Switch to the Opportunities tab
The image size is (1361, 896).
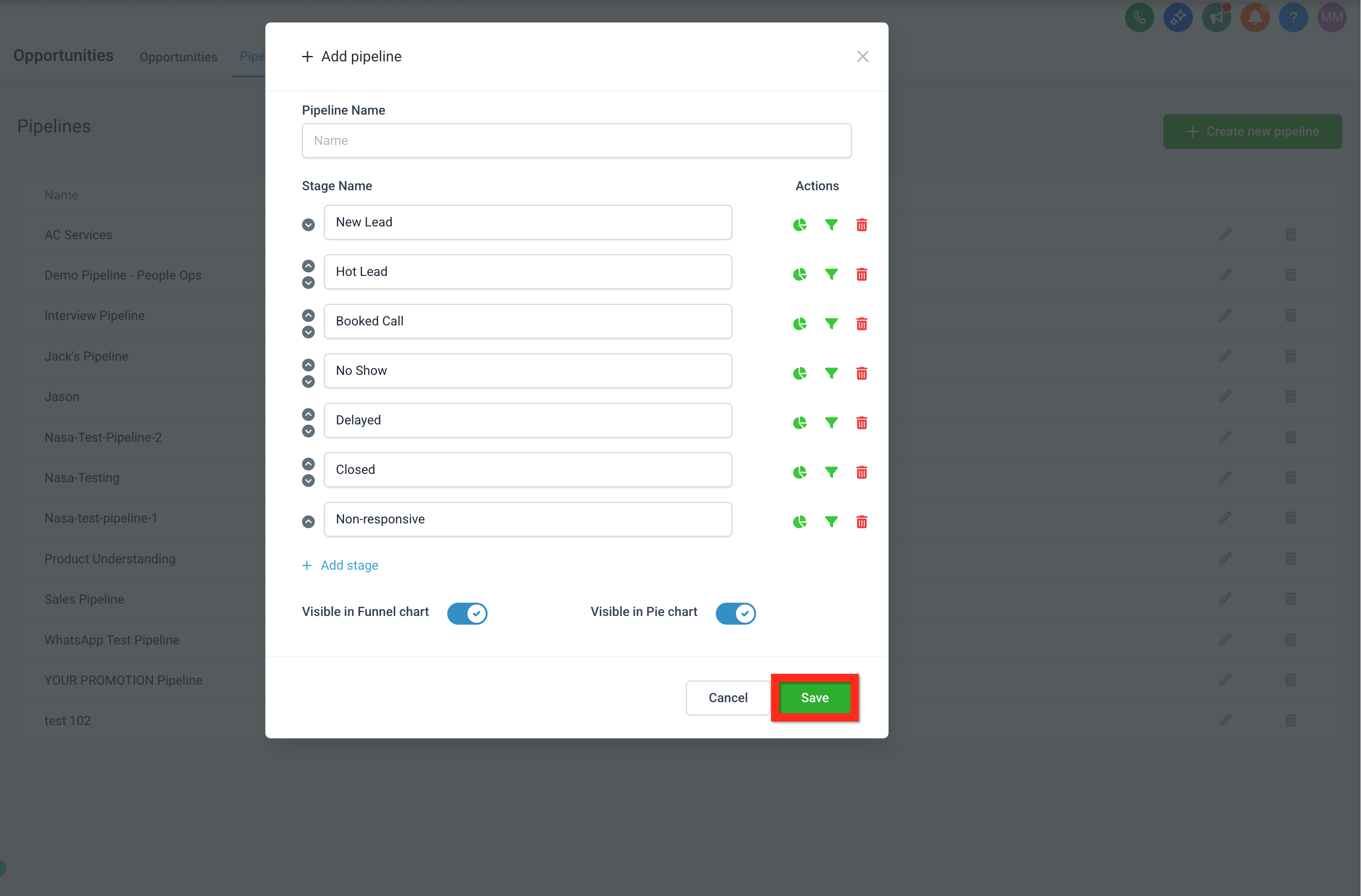pos(178,57)
